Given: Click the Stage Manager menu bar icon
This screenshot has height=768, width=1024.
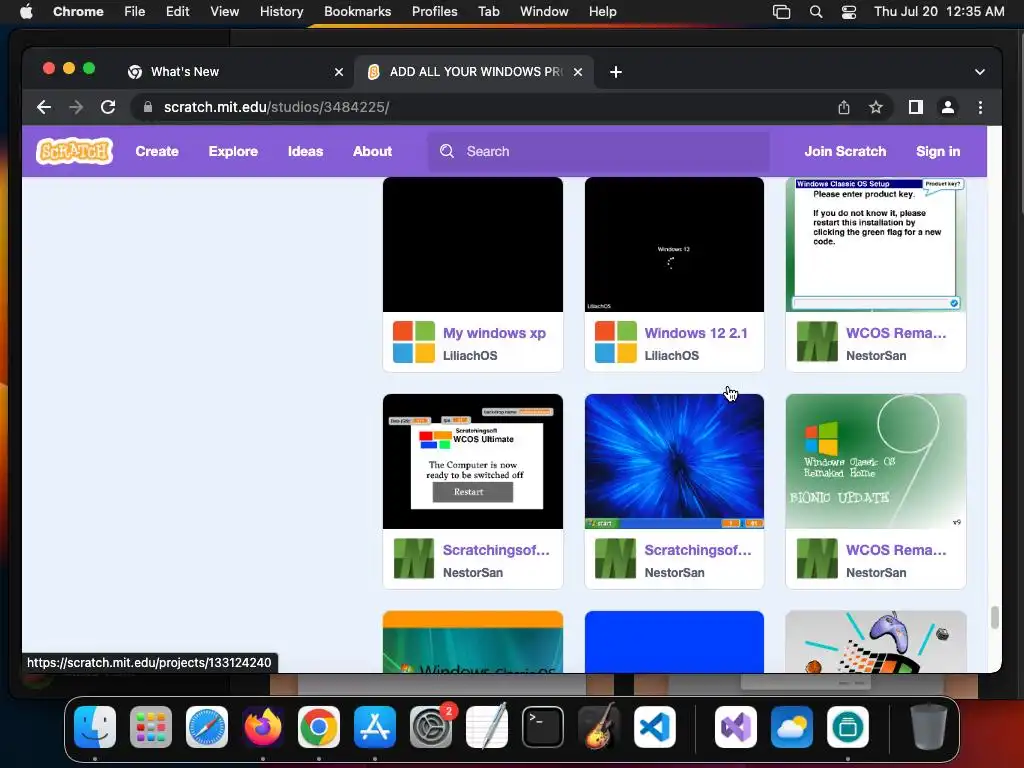Looking at the screenshot, I should 781,12.
